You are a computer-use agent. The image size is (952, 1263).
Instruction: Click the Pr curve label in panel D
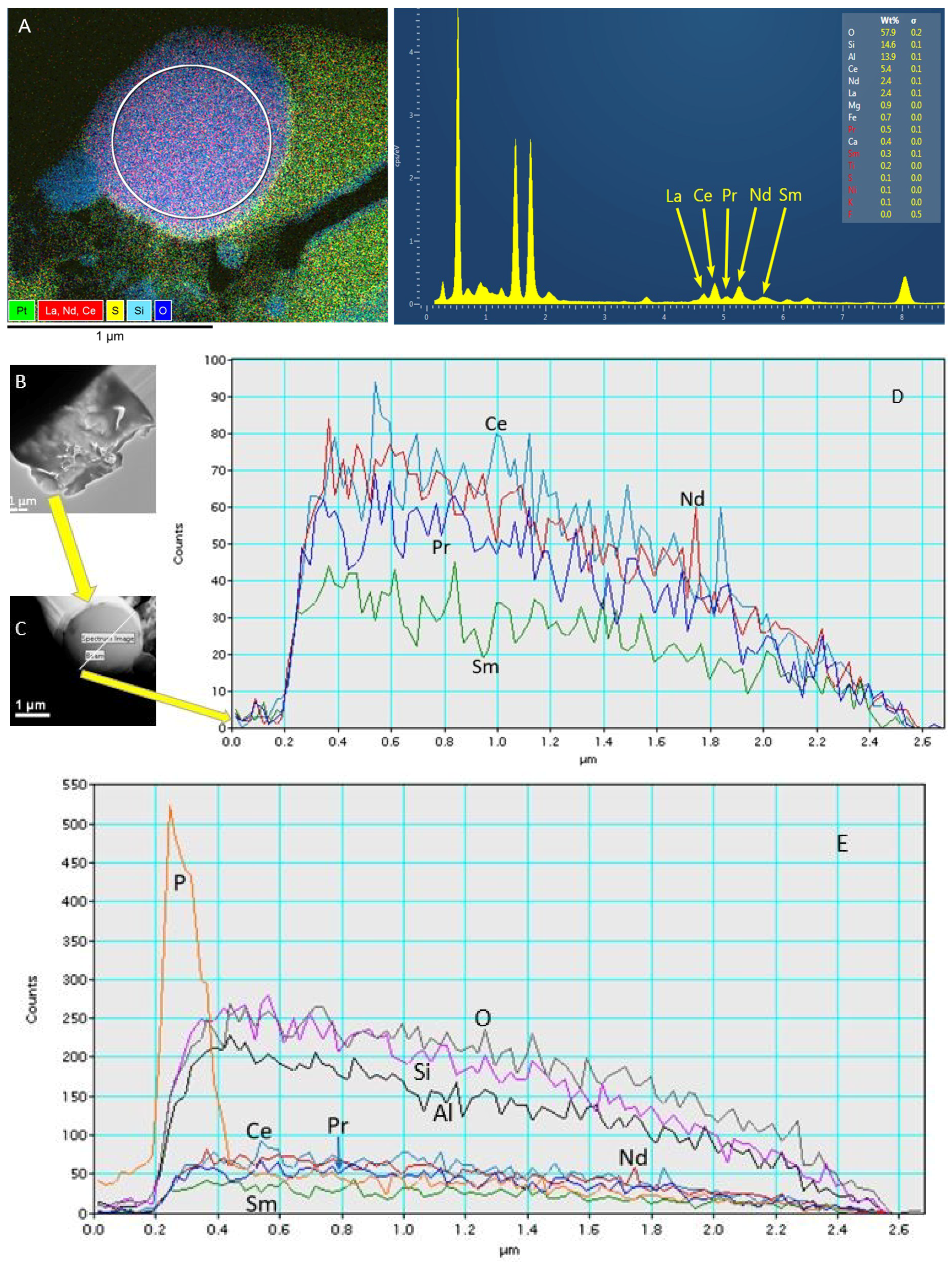click(x=440, y=547)
